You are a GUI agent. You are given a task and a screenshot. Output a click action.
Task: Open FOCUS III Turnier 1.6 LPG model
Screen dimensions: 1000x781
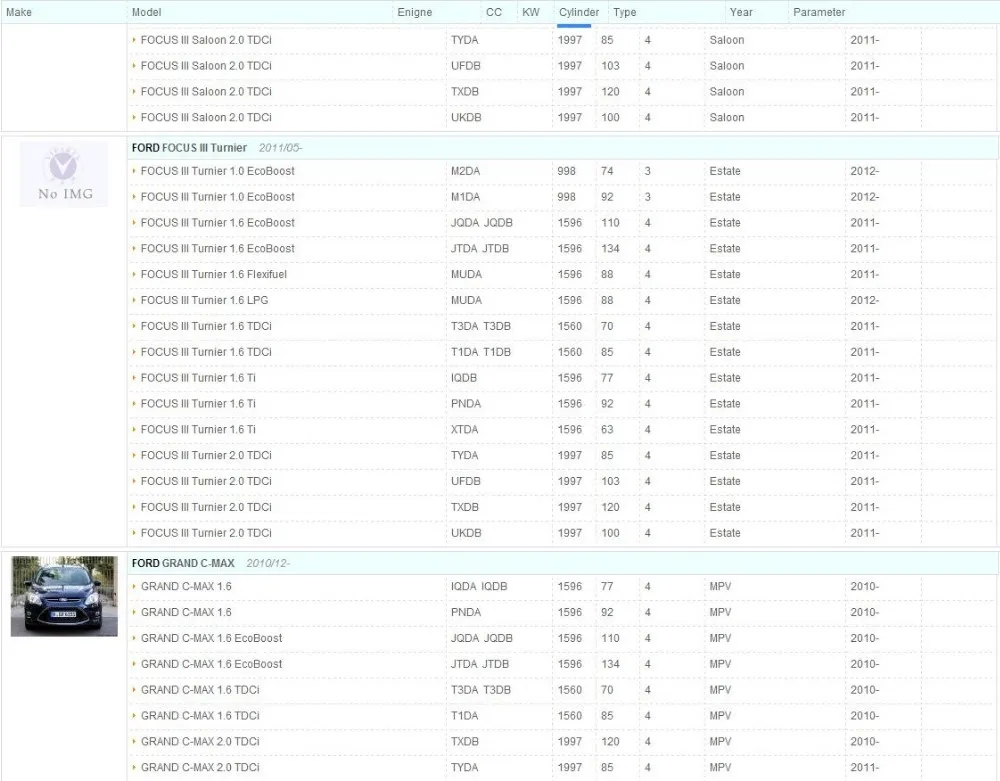tap(204, 300)
